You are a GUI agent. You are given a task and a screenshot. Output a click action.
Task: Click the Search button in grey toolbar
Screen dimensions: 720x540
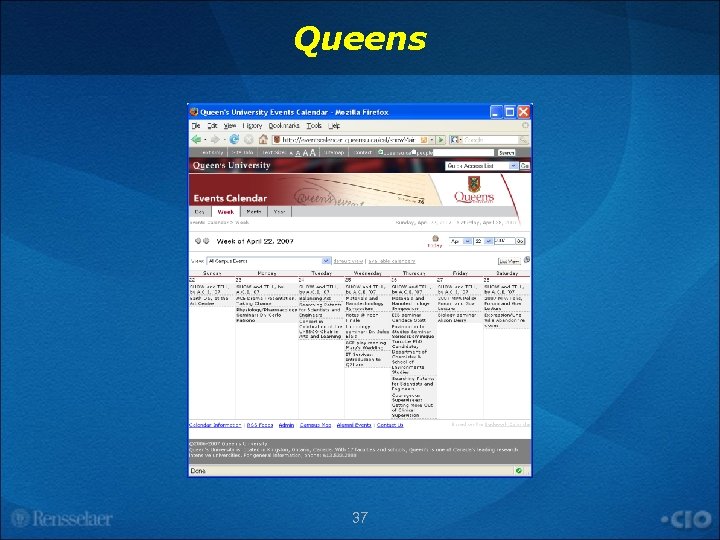(x=506, y=152)
